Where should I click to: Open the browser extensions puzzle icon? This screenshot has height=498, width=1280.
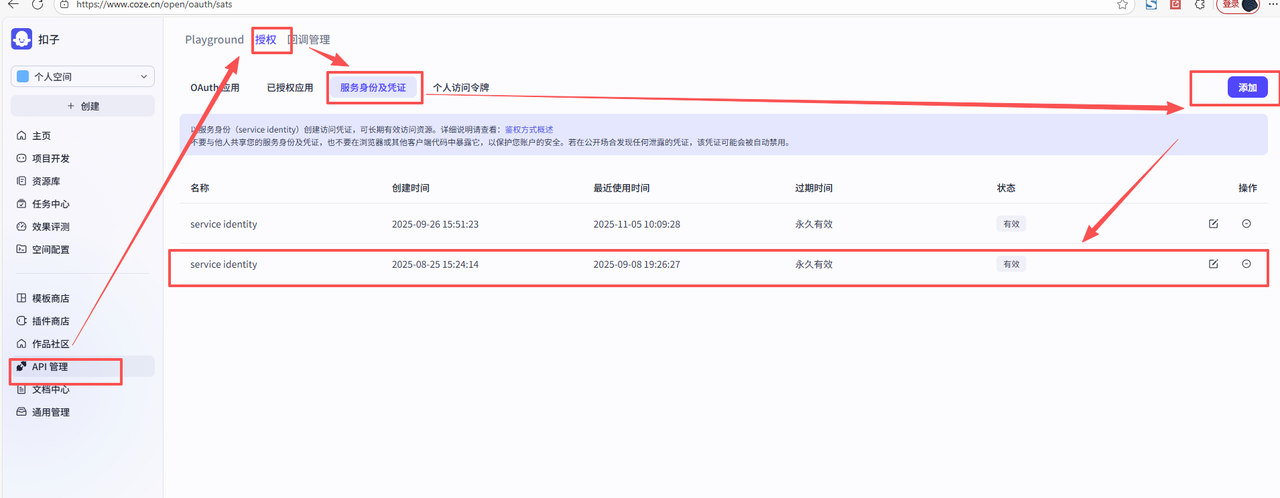pos(1200,5)
